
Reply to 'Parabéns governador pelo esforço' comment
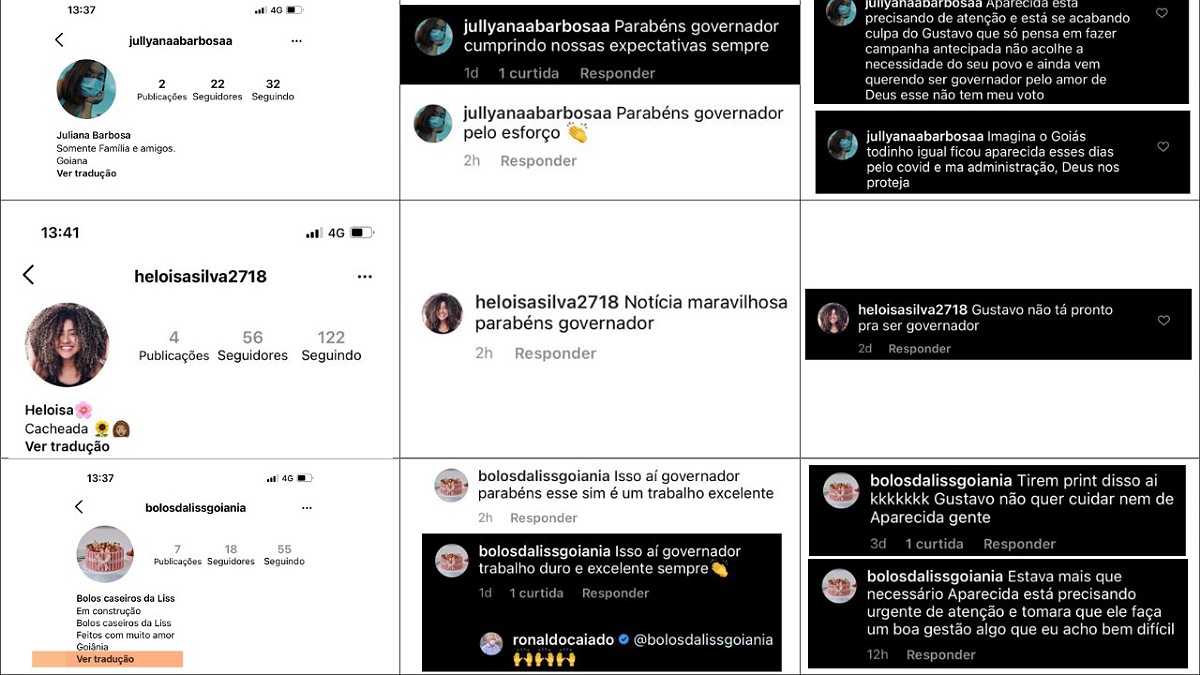click(538, 161)
